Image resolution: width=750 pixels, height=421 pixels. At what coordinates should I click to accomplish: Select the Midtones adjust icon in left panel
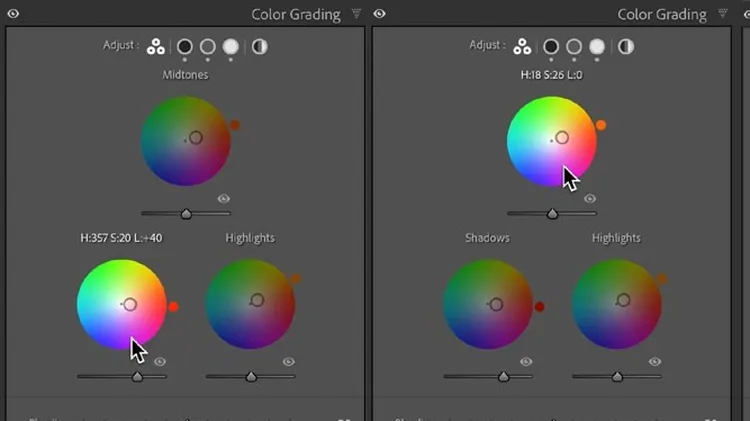coord(208,47)
